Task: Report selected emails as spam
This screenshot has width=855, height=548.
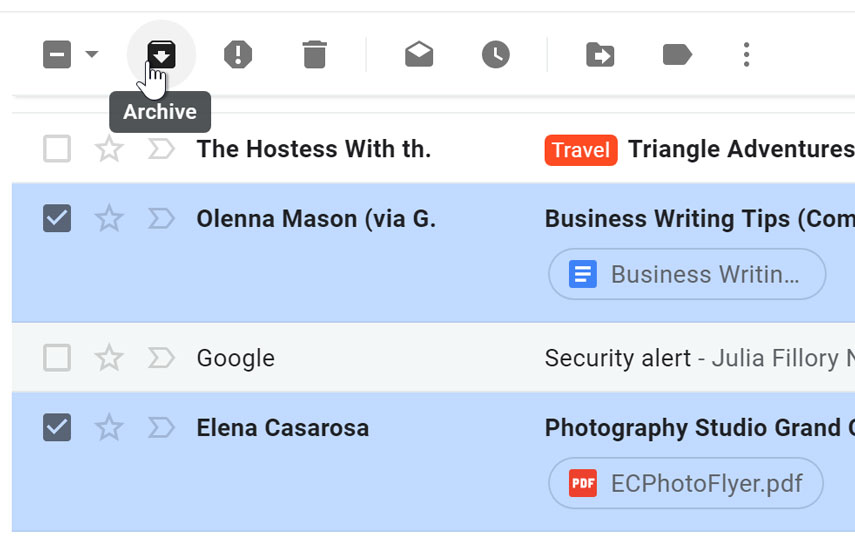Action: 238,55
